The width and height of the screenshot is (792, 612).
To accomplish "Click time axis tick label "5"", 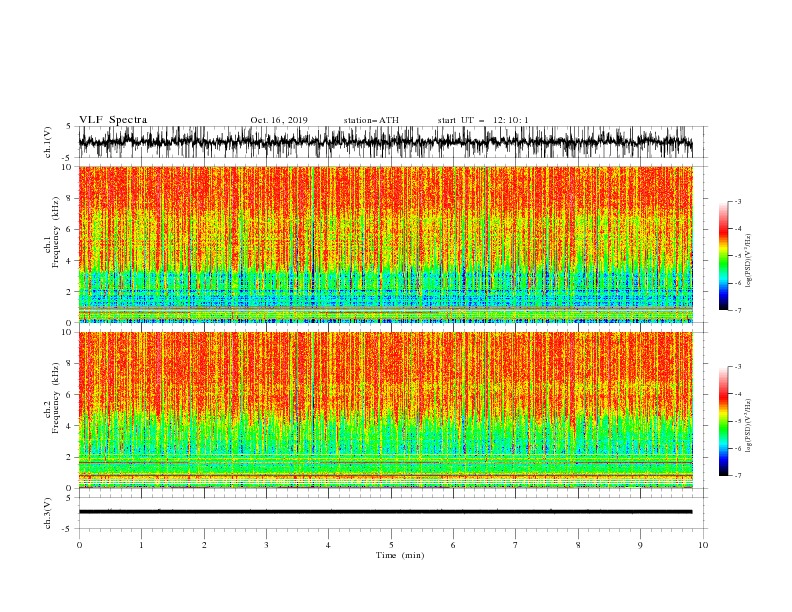I will click(391, 545).
